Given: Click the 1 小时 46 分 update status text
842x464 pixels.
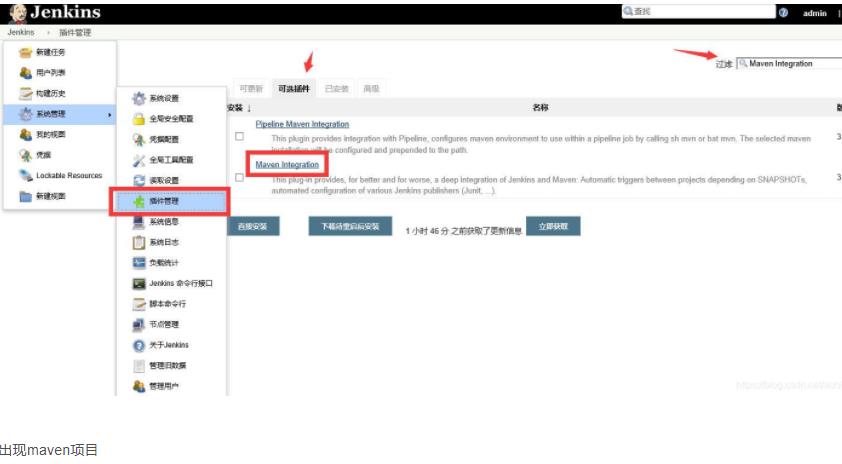Looking at the screenshot, I should pyautogui.click(x=464, y=231).
